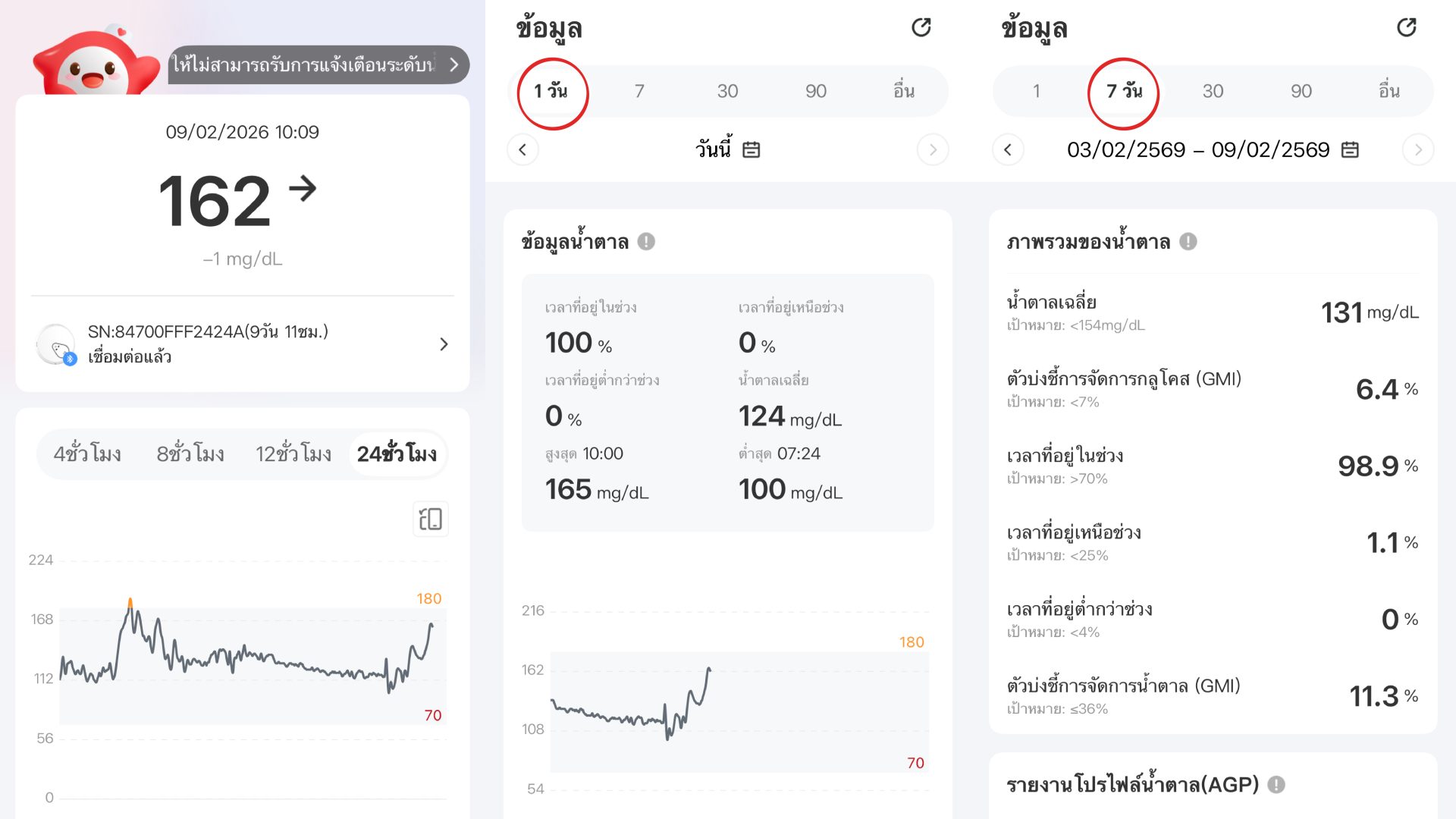Viewport: 1456px width, 819px height.
Task: Select the 4ชั่วโมง chart range
Action: coord(87,454)
